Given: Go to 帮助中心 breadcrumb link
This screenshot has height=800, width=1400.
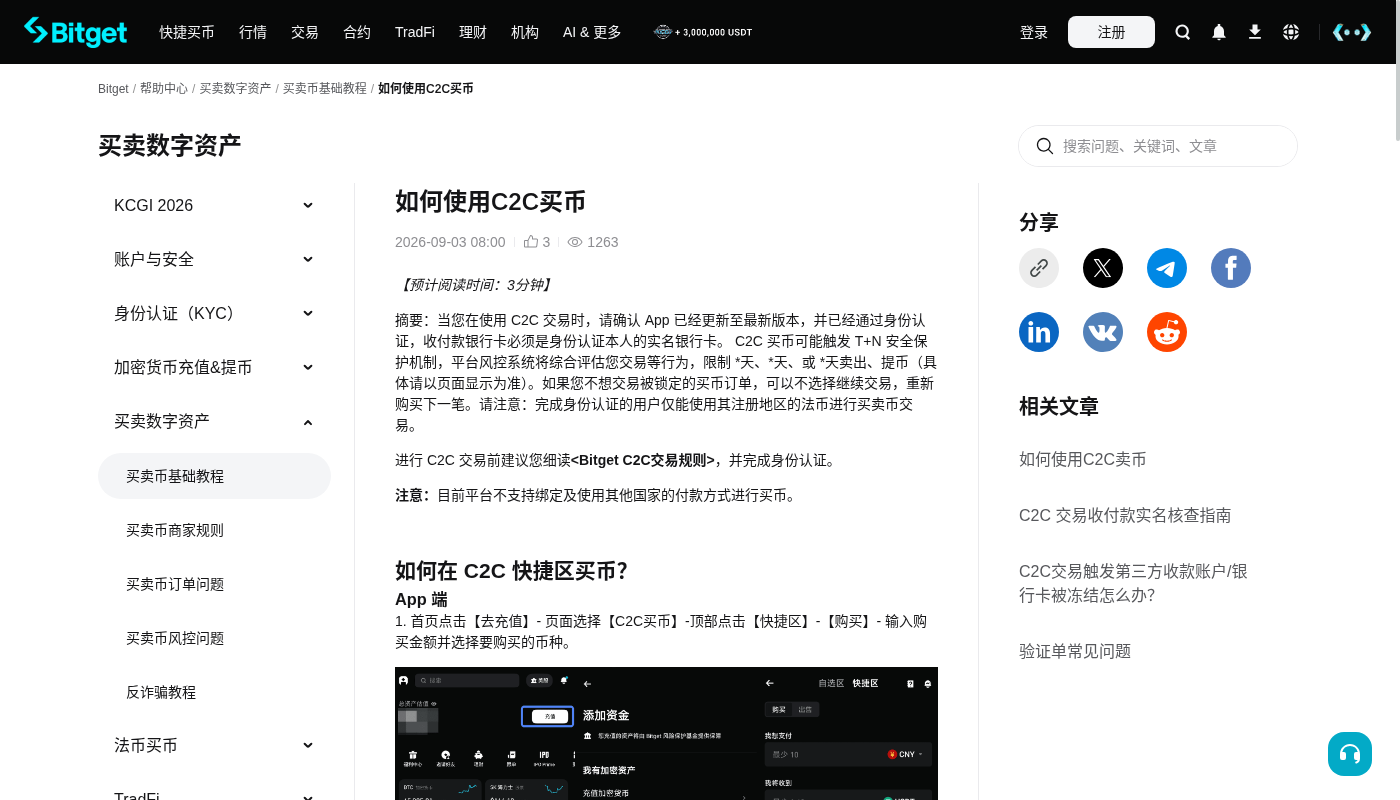Looking at the screenshot, I should pyautogui.click(x=164, y=89).
